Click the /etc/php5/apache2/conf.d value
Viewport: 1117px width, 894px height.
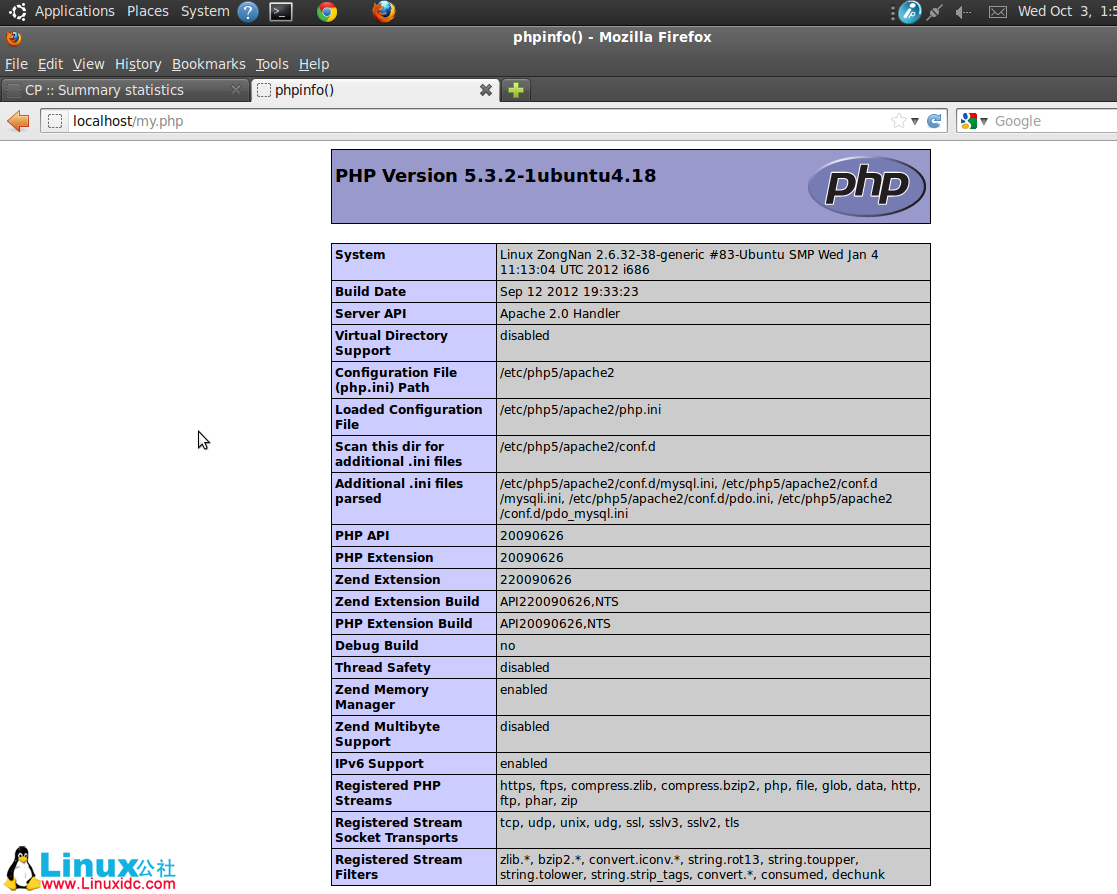tap(577, 447)
